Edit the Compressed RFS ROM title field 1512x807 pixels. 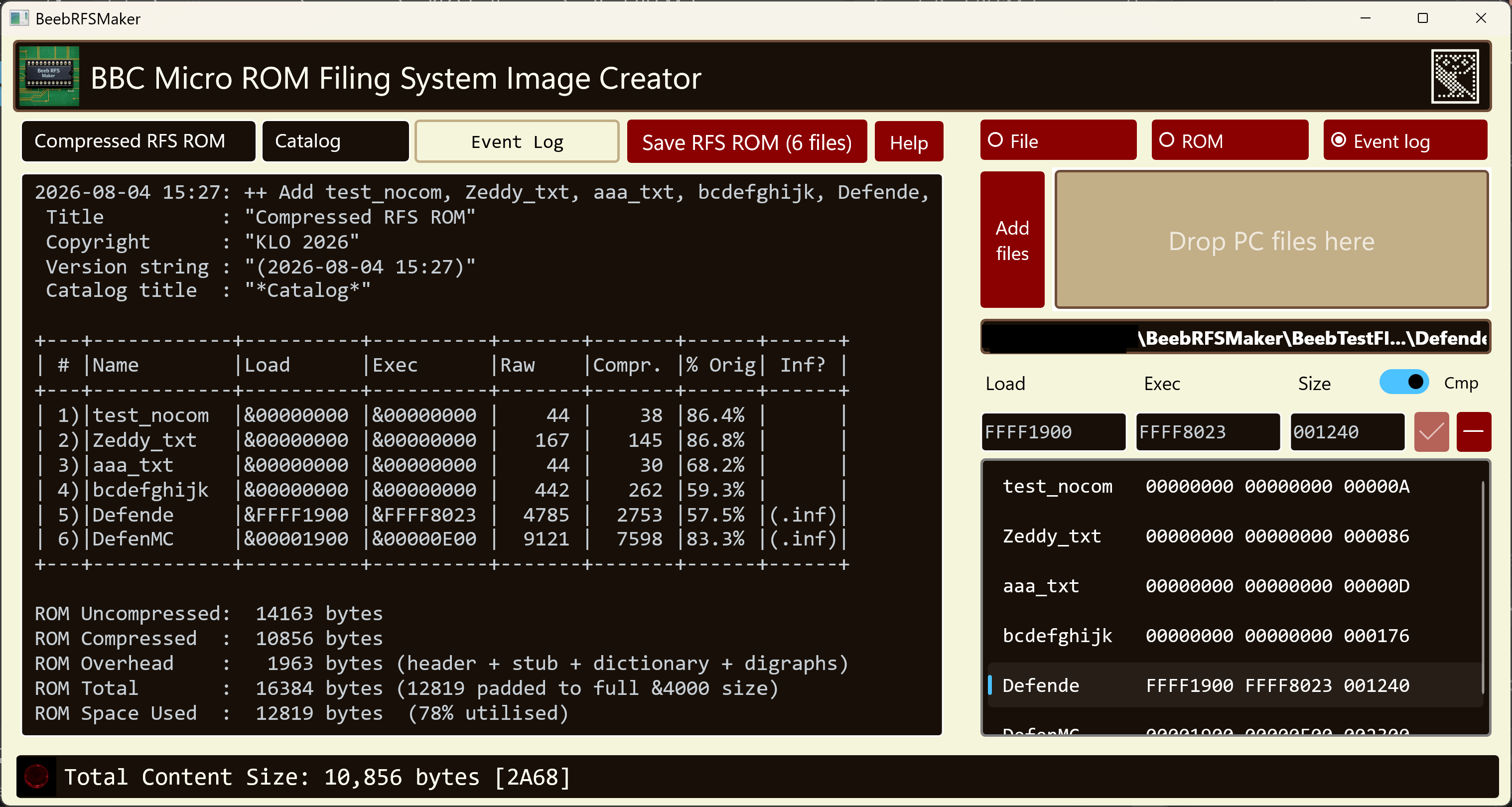pos(138,141)
